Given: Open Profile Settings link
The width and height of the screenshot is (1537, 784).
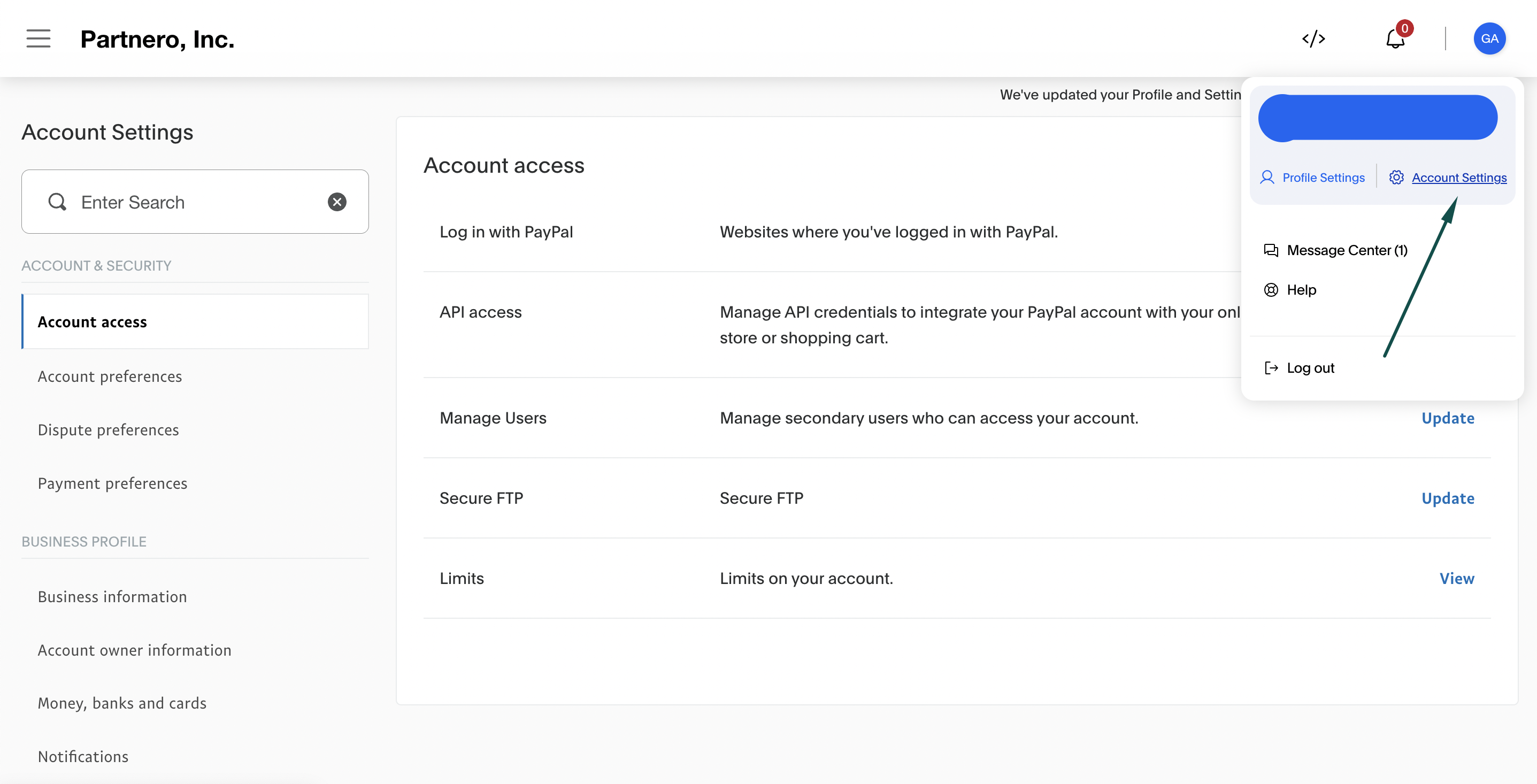Looking at the screenshot, I should click(x=1324, y=178).
